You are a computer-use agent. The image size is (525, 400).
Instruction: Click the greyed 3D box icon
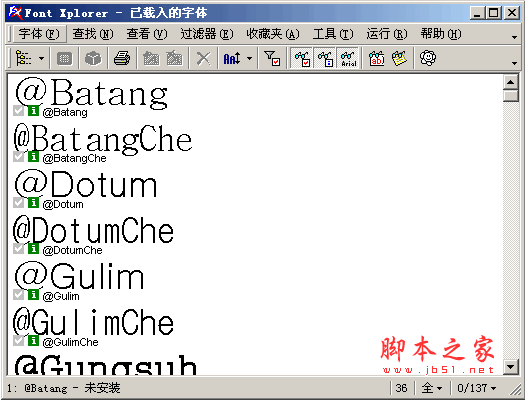click(x=93, y=59)
